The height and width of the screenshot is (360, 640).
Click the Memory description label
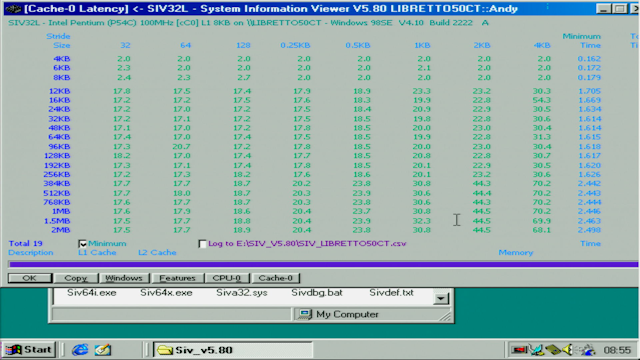point(516,253)
